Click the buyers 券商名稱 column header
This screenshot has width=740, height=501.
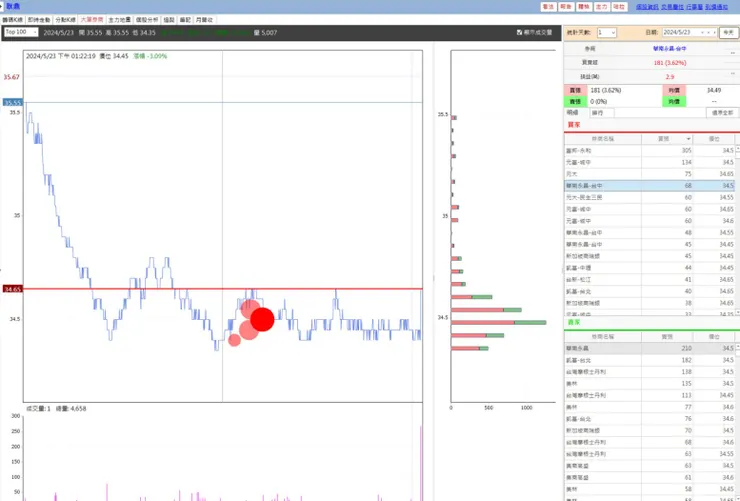point(603,139)
